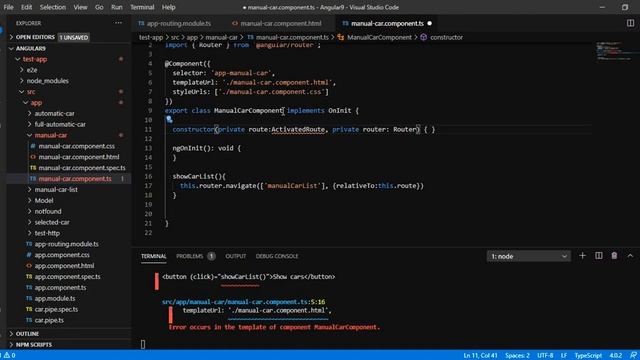Image resolution: width=640 pixels, height=360 pixels.
Task: Collapse the manual-car folder
Action: click(51, 135)
